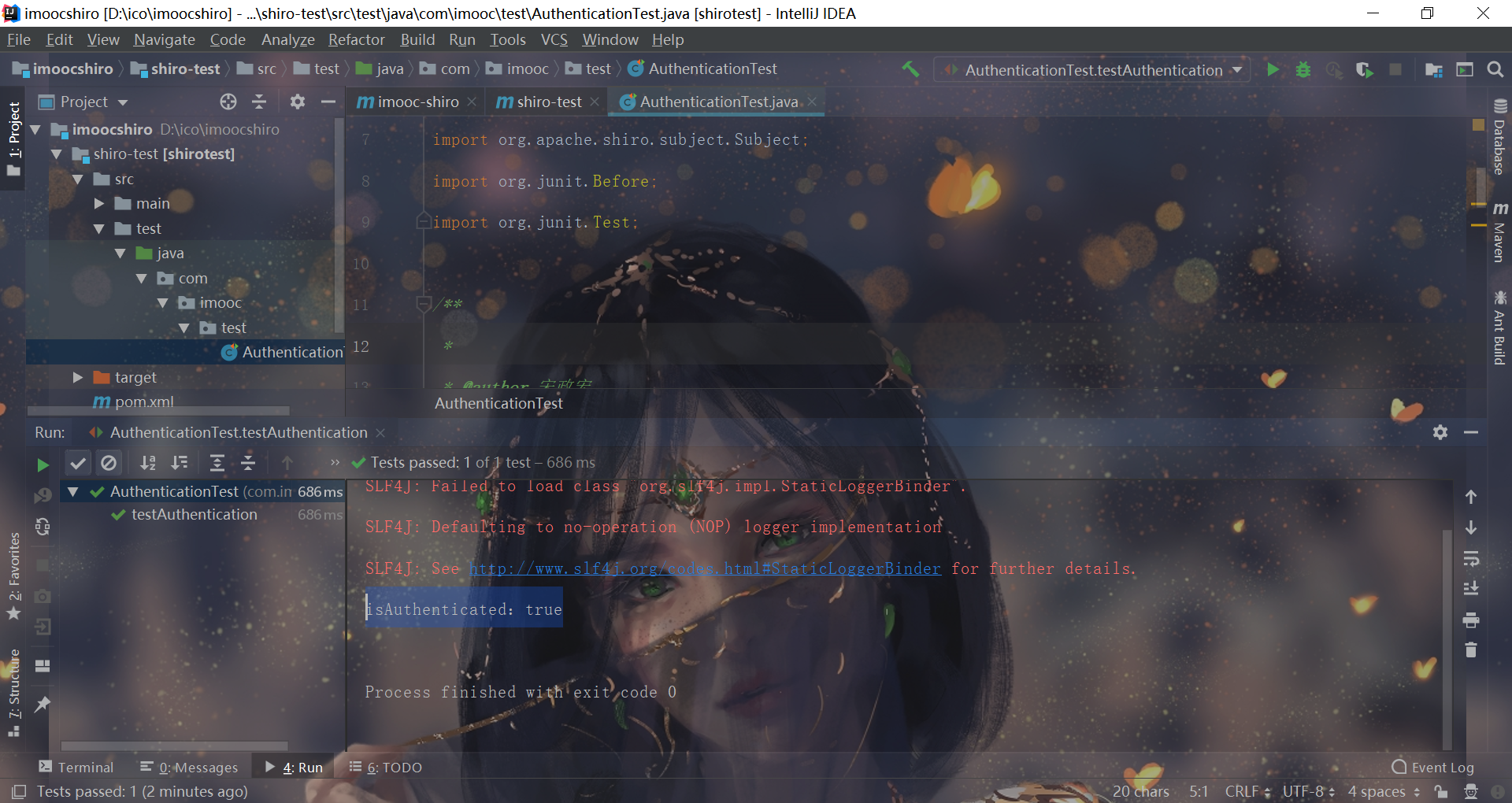Collapse the AuthenticationTest results node

click(73, 492)
